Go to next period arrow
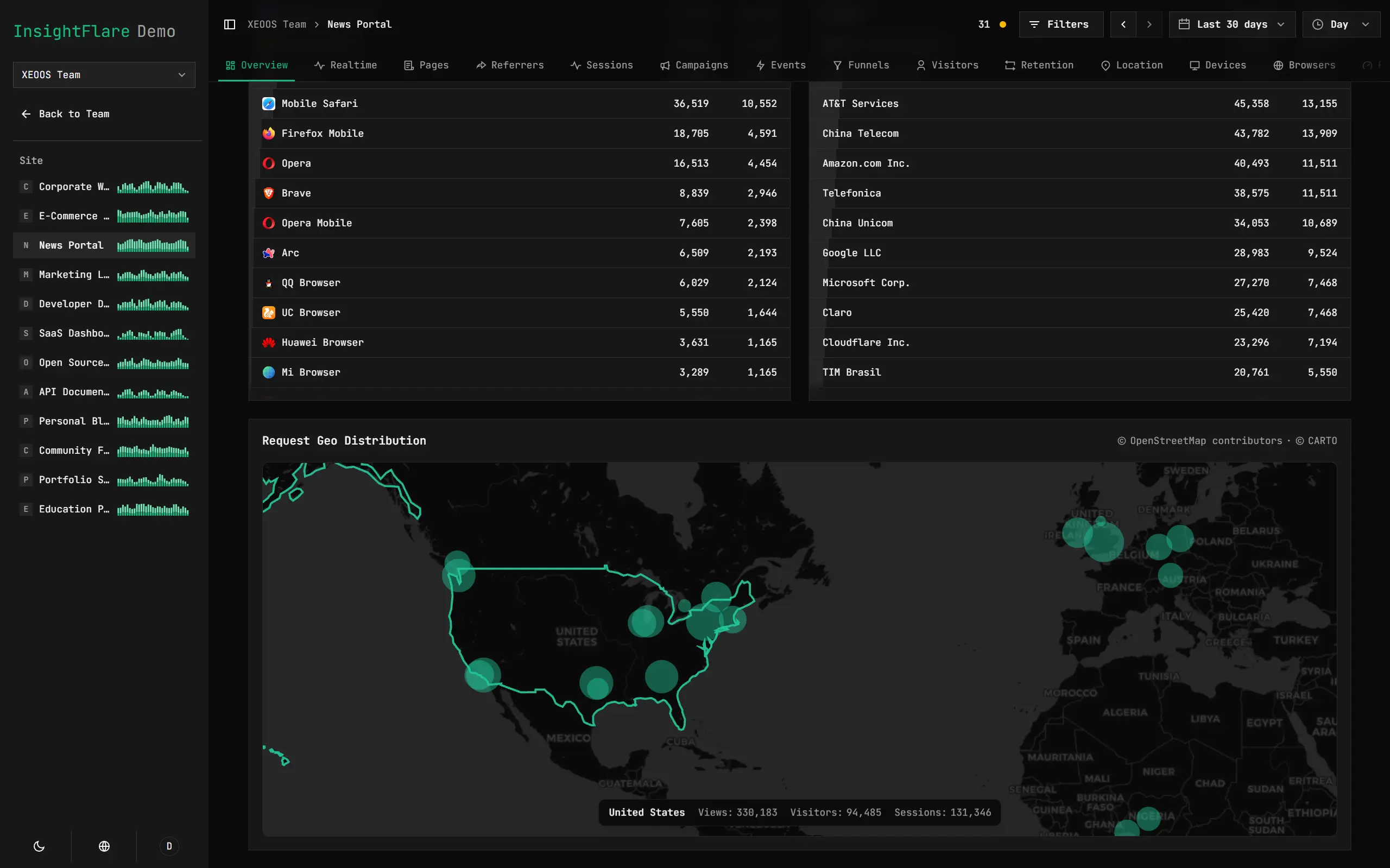The height and width of the screenshot is (868, 1390). click(x=1149, y=24)
